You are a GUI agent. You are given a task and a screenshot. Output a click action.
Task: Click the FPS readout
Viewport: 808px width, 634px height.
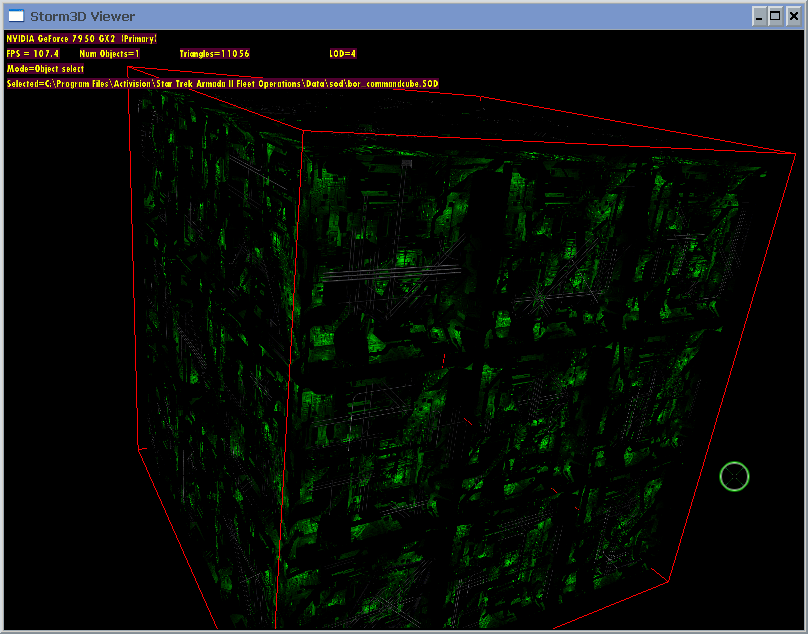click(33, 53)
